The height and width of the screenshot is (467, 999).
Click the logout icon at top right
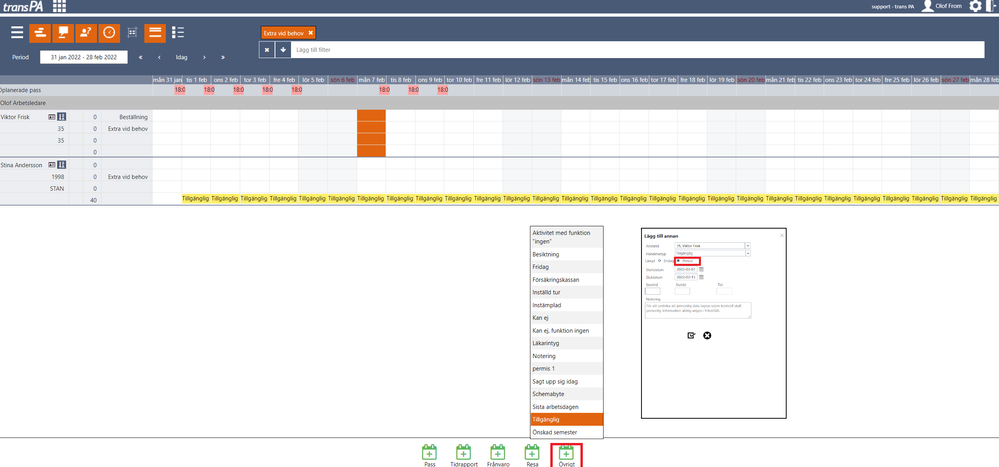(993, 6)
